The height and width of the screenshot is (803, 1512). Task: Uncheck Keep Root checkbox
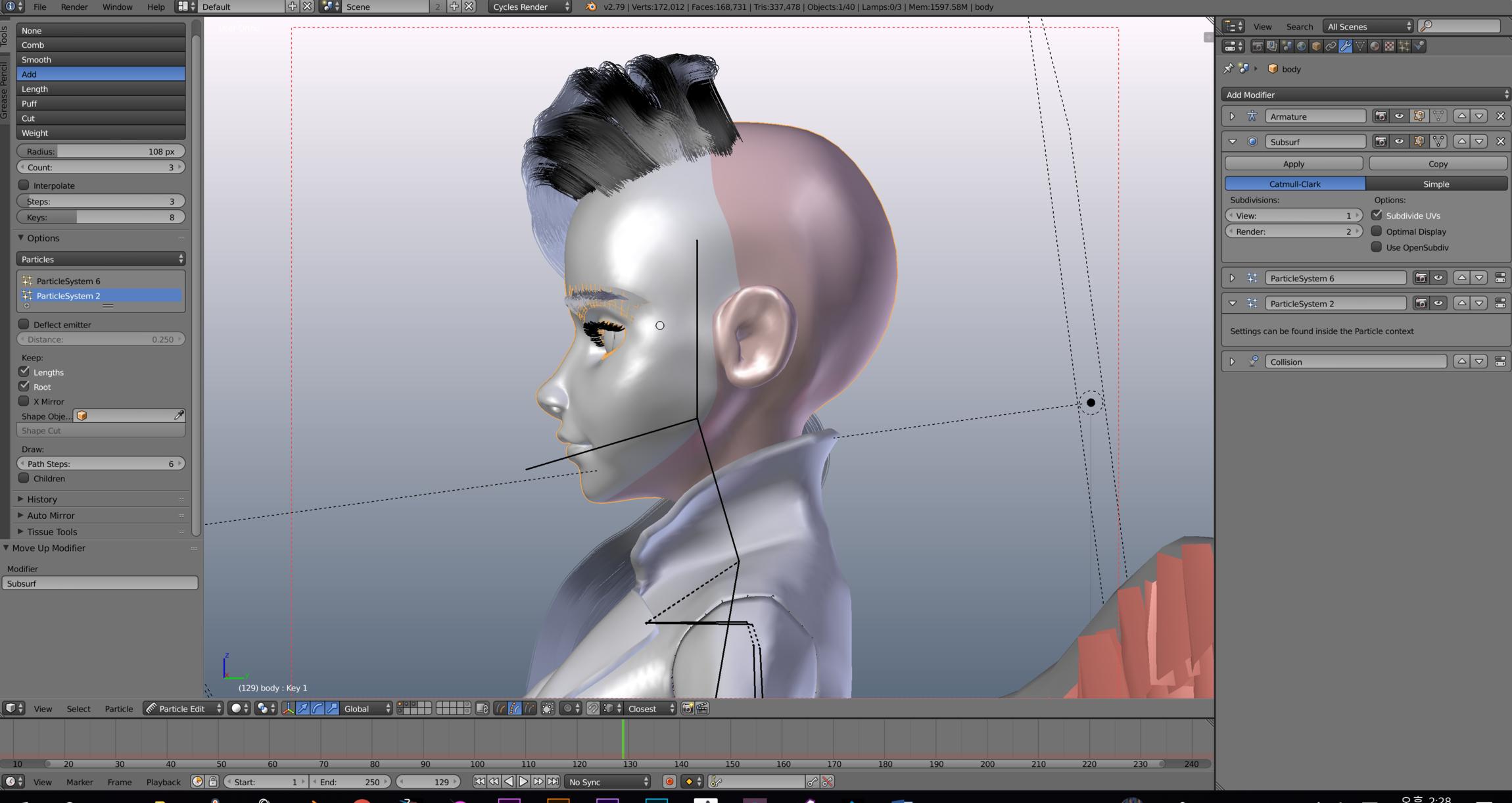[x=24, y=386]
